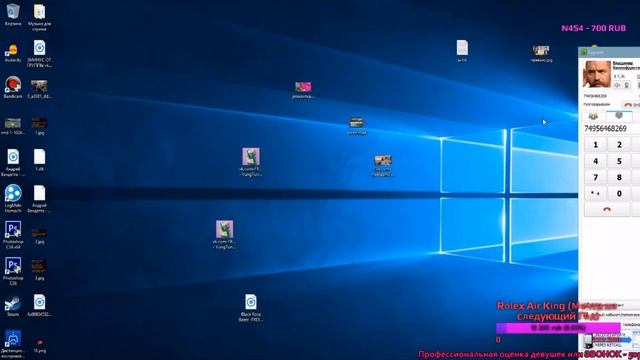The height and width of the screenshot is (360, 640).
Task: Select the blank text file near превью.jpg
Action: 462,51
